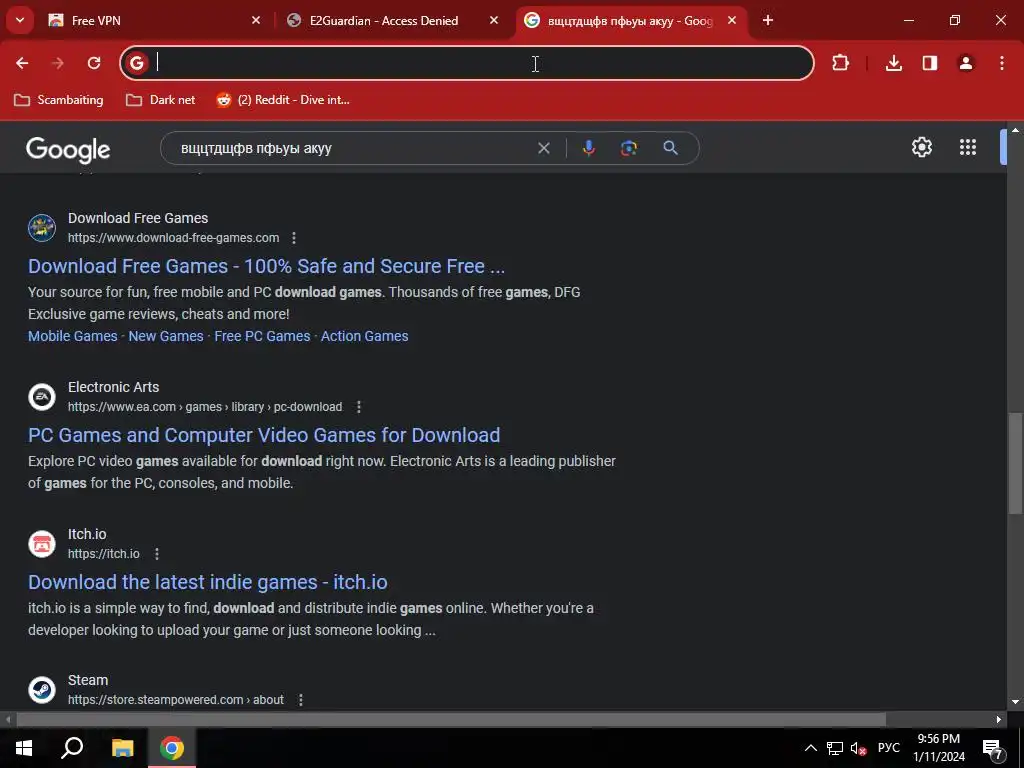Click the scroll-down arrow of page scrollbar
1024x768 pixels.
click(x=1016, y=702)
